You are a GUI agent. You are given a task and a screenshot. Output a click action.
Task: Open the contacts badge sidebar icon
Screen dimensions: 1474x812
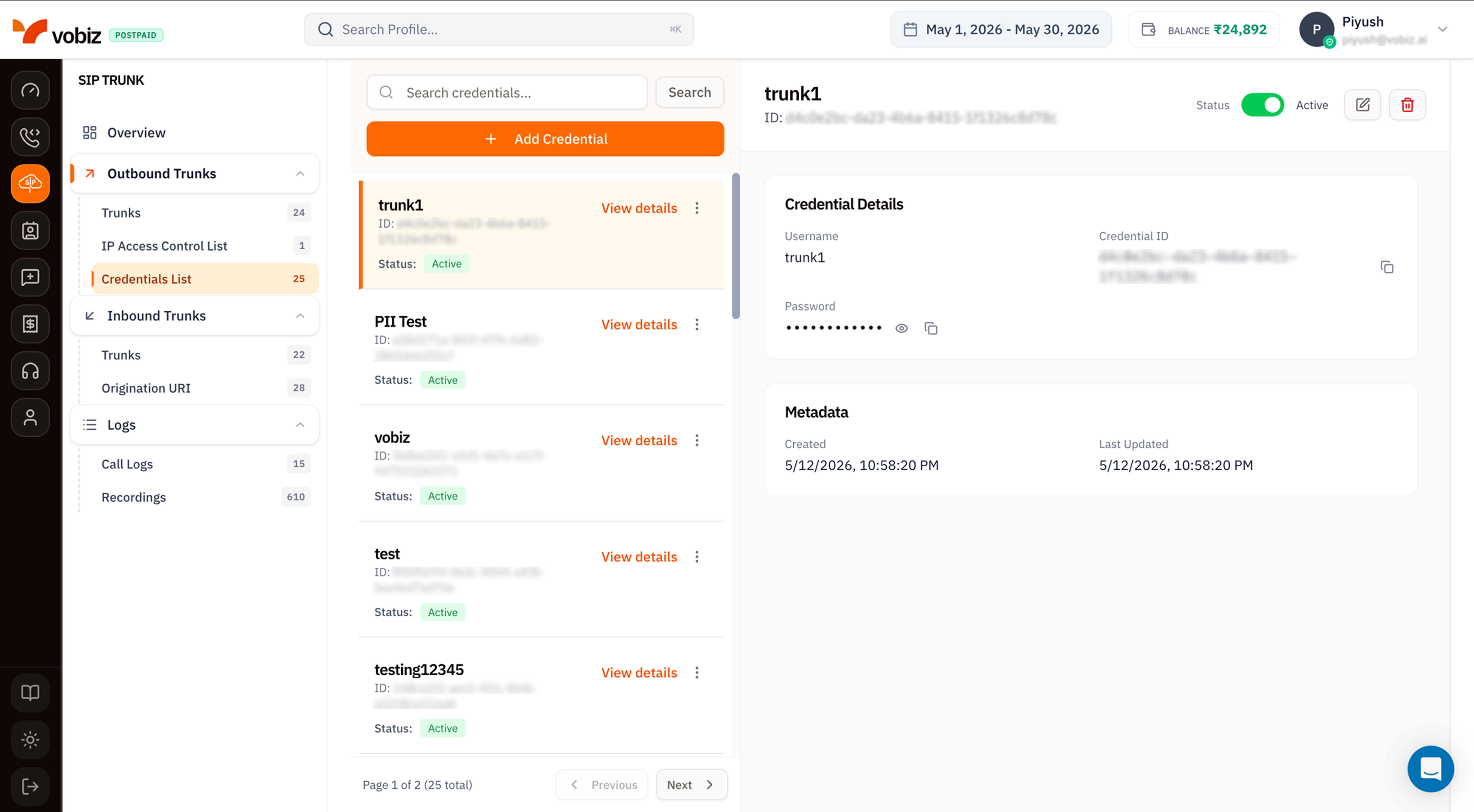(x=30, y=231)
